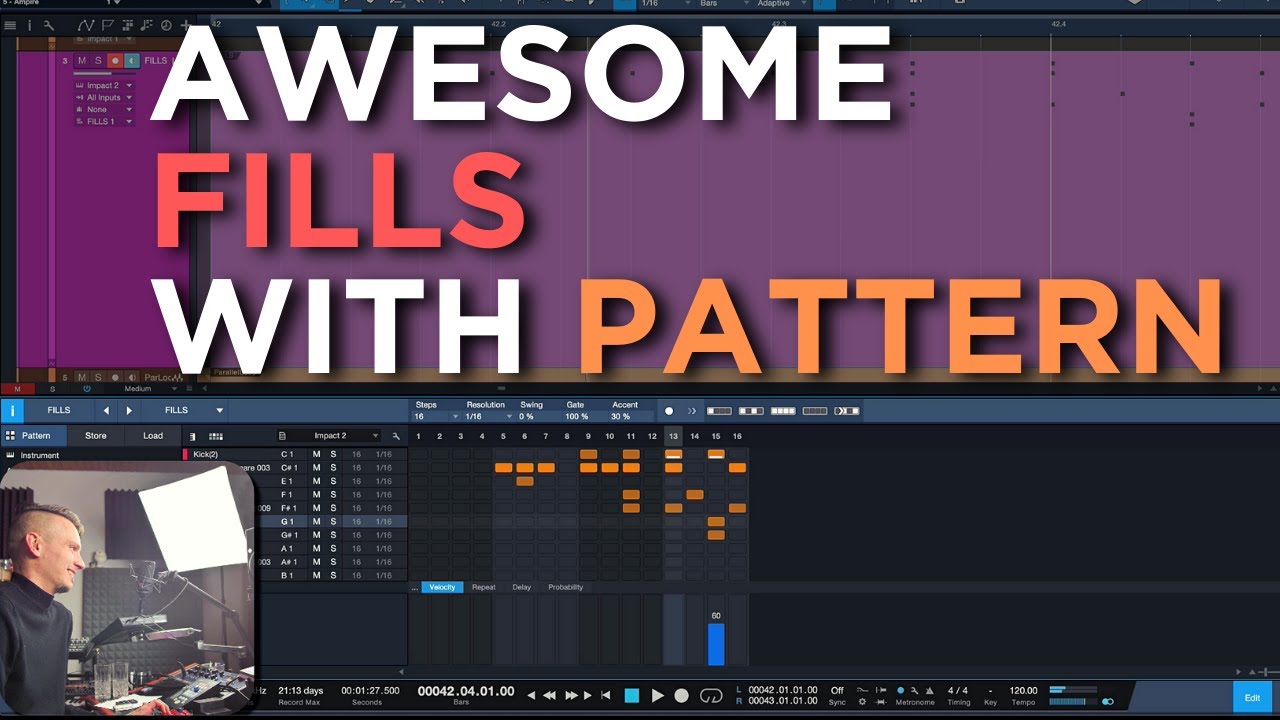
Task: Click the Store button
Action: click(x=96, y=436)
